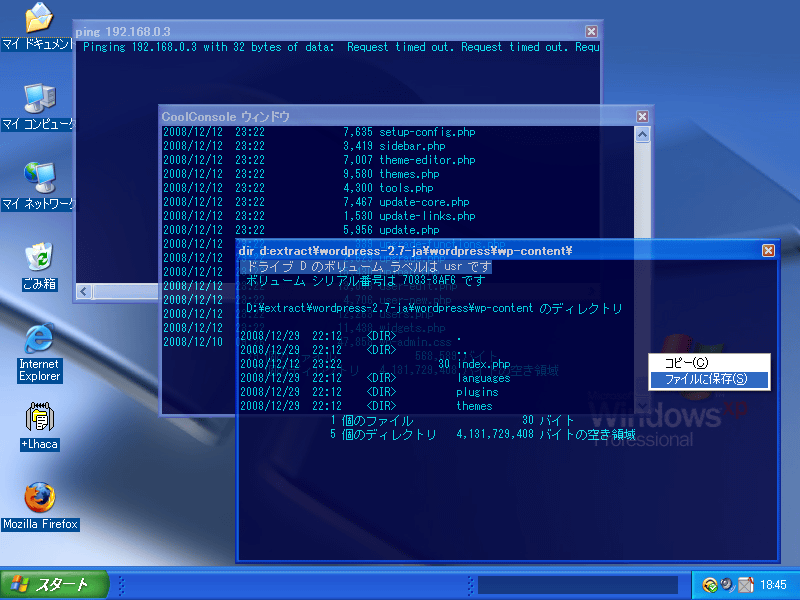The height and width of the screenshot is (600, 800).
Task: Click the wp-content のディレクトリ path line
Action: click(x=434, y=308)
